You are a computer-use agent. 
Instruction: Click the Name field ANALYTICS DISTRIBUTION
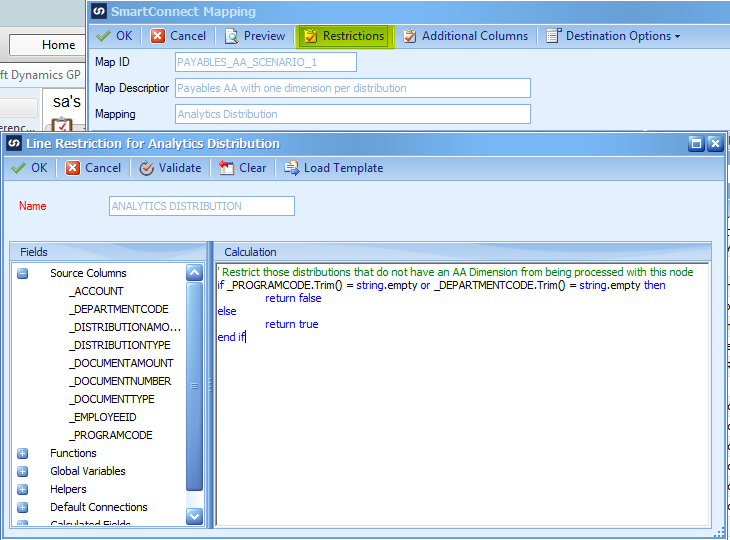[x=202, y=206]
